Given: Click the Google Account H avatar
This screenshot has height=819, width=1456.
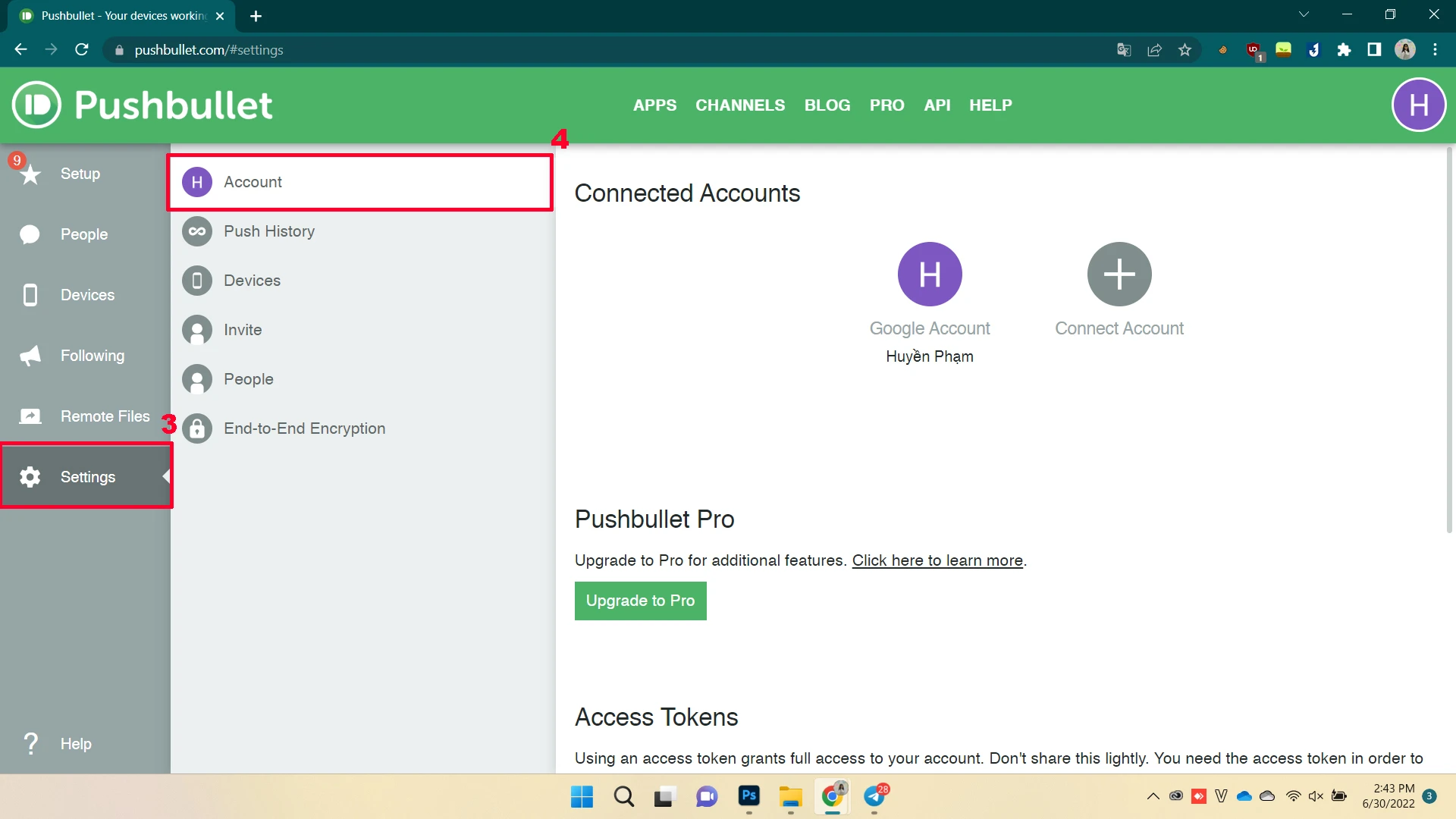Looking at the screenshot, I should (x=930, y=274).
